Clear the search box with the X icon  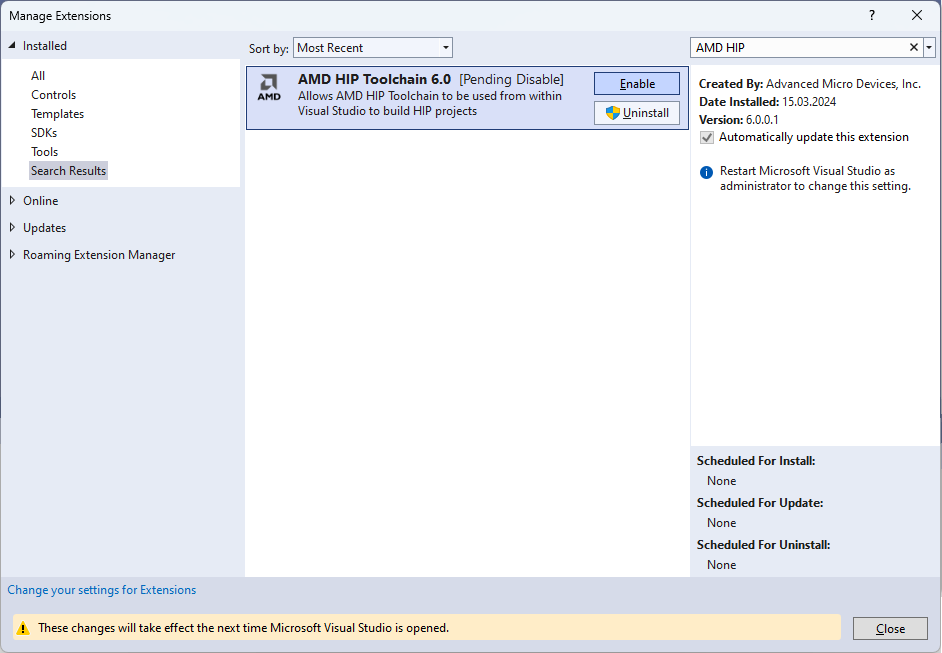coord(913,48)
